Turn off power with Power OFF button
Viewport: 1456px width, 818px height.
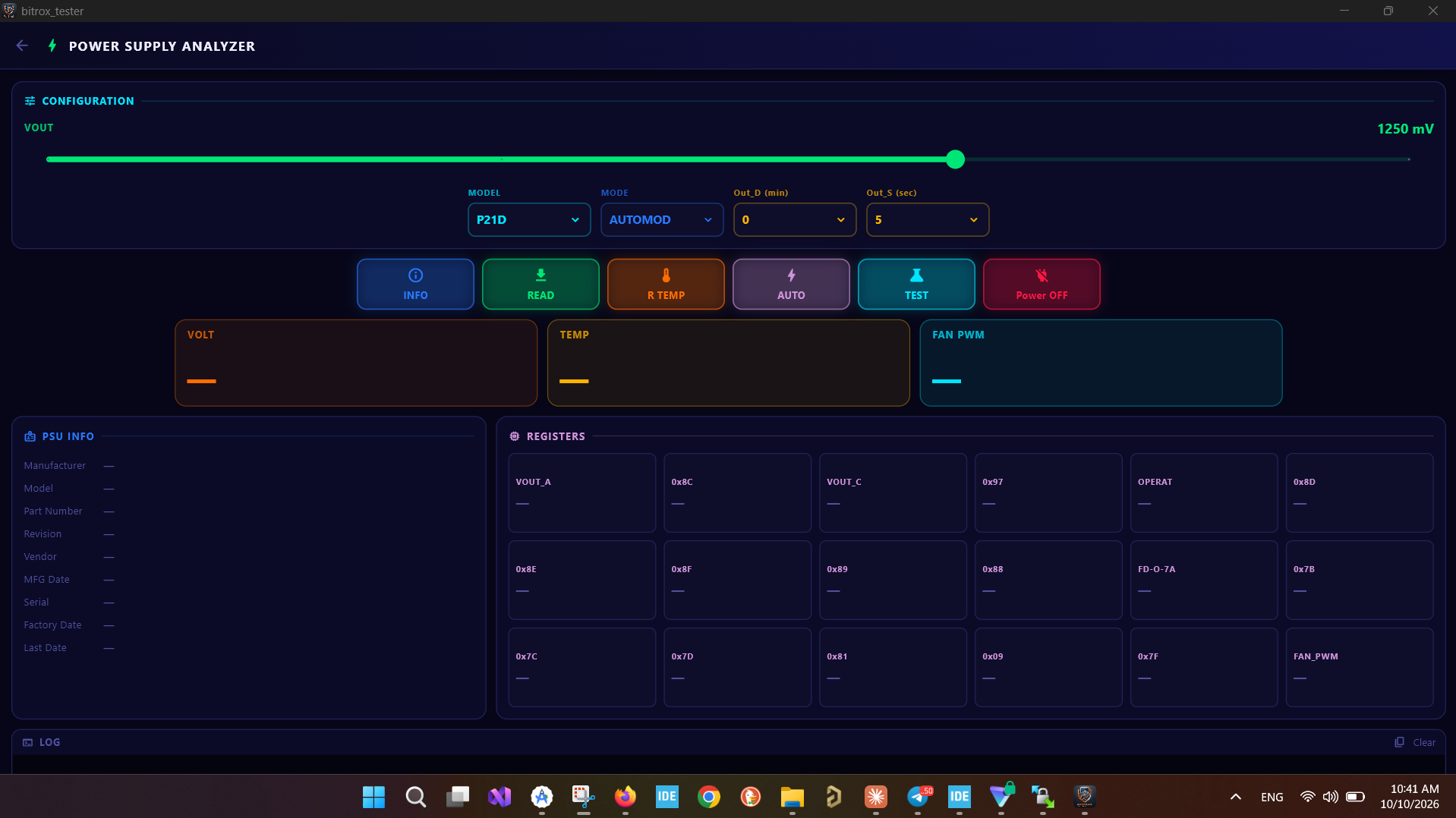[1042, 284]
